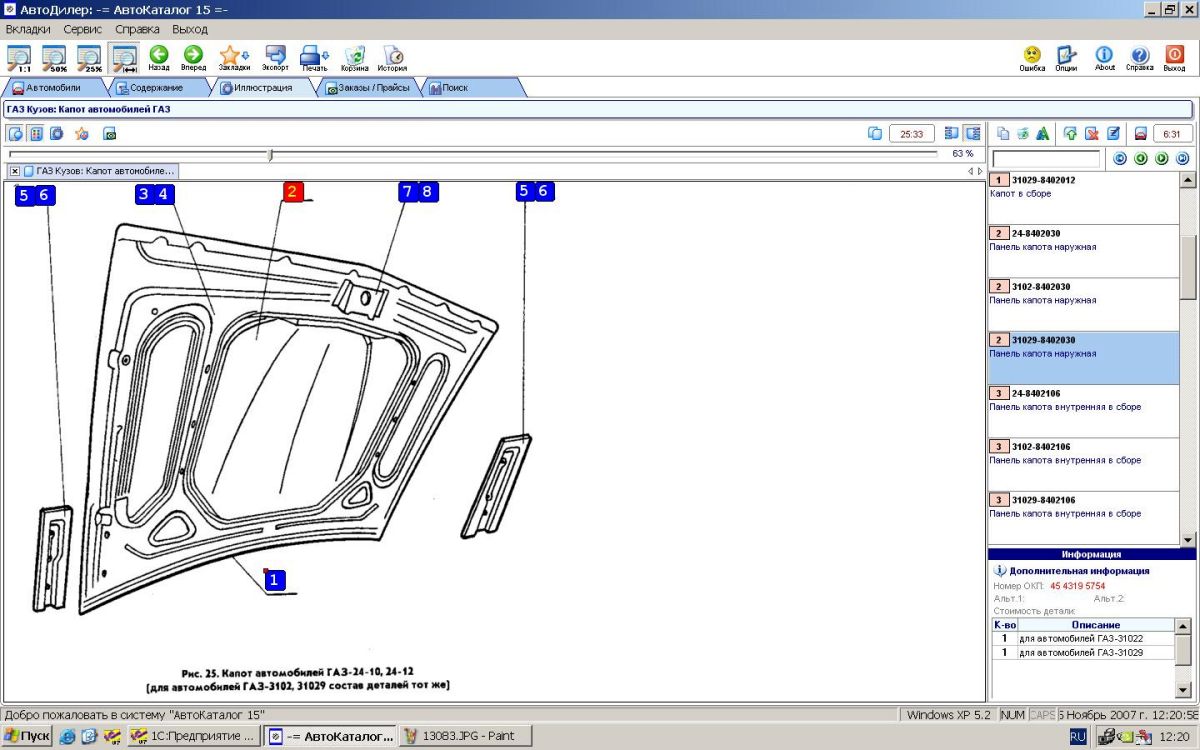Toggle the fit-to-width zoom mode
The width and height of the screenshot is (1200, 750).
coord(125,58)
